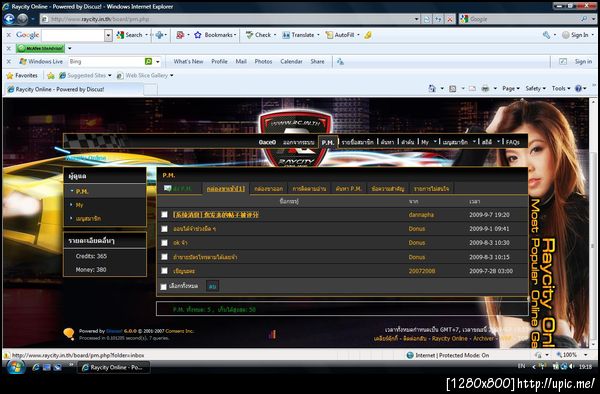Click the Archiver link in the footer
This screenshot has width=600, height=394.
coord(483,338)
